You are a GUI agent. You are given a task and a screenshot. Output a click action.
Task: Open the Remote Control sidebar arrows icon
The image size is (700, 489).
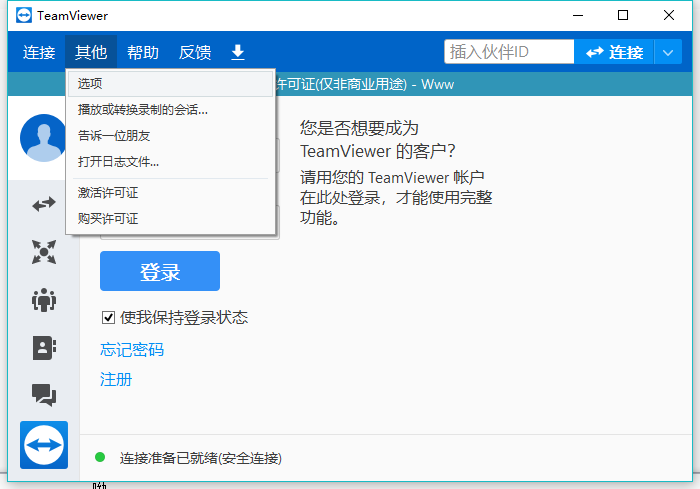tap(44, 204)
